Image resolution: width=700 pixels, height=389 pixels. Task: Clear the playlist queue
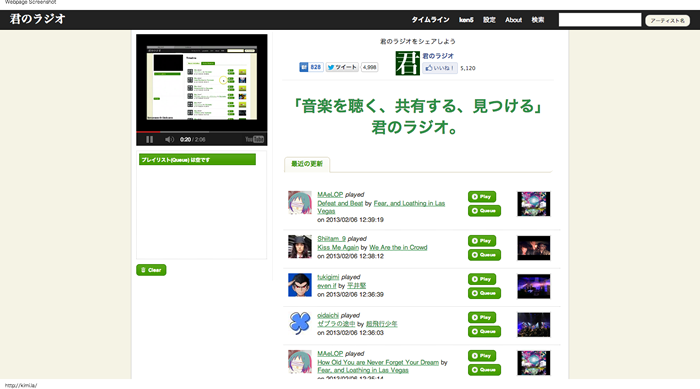click(x=151, y=270)
